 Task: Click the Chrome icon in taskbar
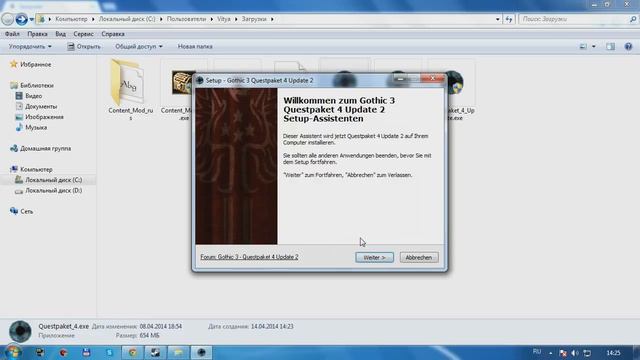pos(133,352)
